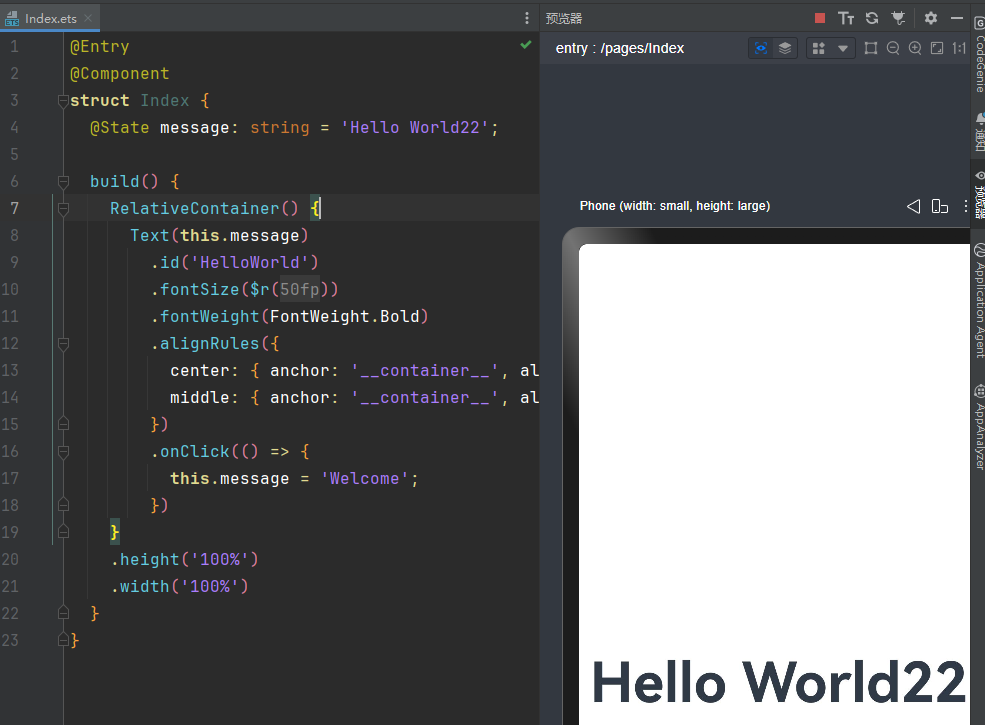
Task: Zoom out the preview
Action: click(893, 48)
